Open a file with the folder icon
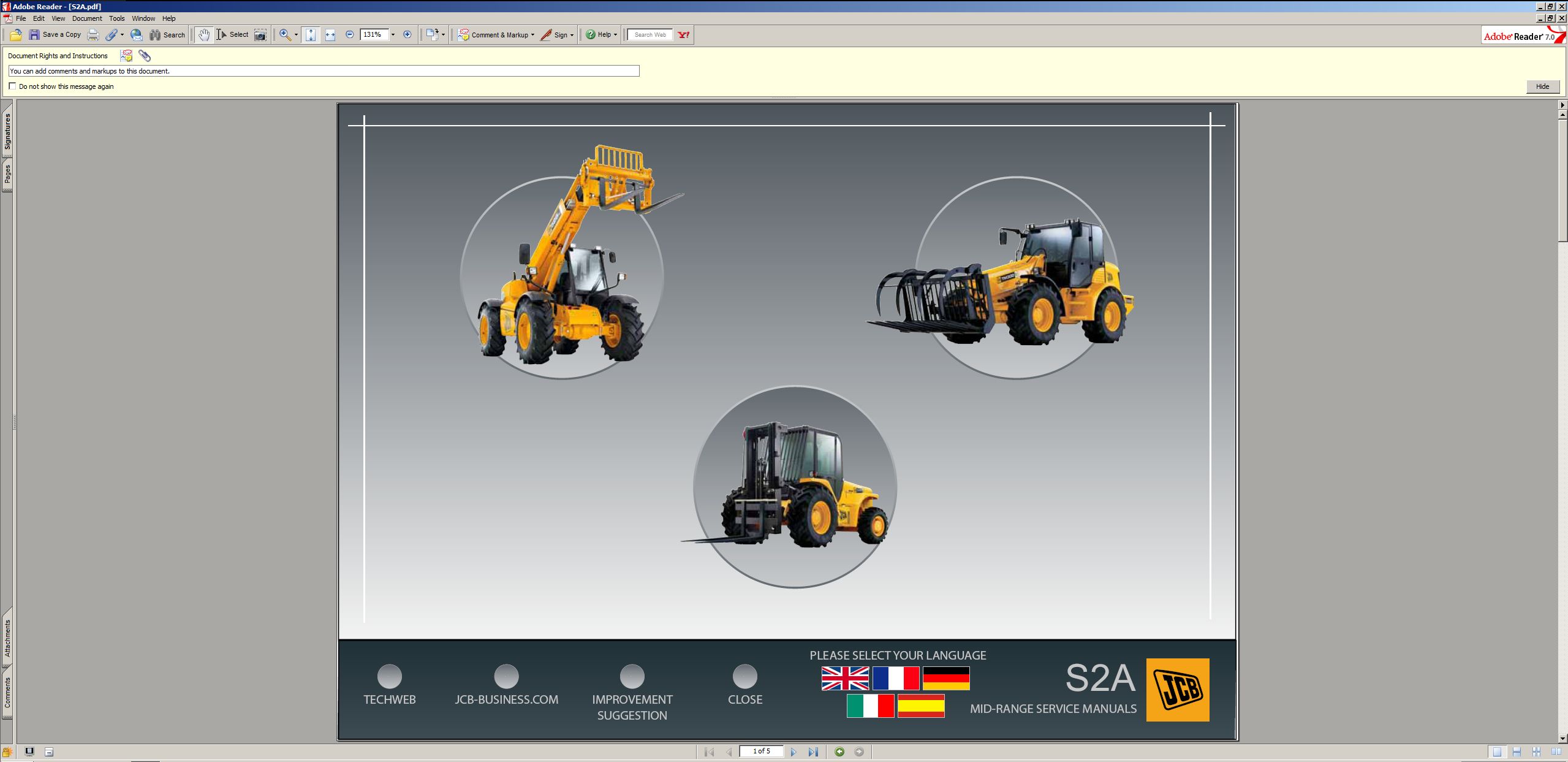Image resolution: width=1568 pixels, height=762 pixels. 15,35
